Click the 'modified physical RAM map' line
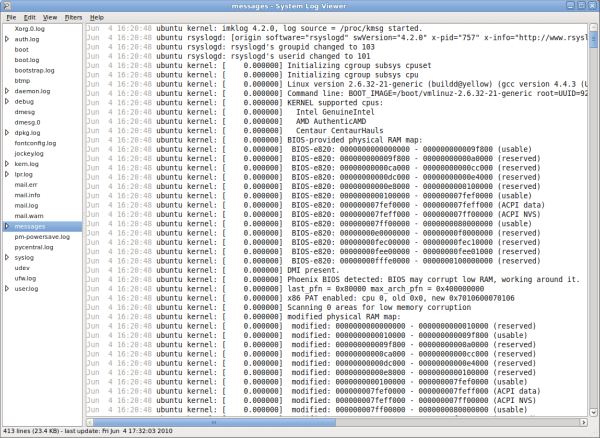 [x=243, y=317]
